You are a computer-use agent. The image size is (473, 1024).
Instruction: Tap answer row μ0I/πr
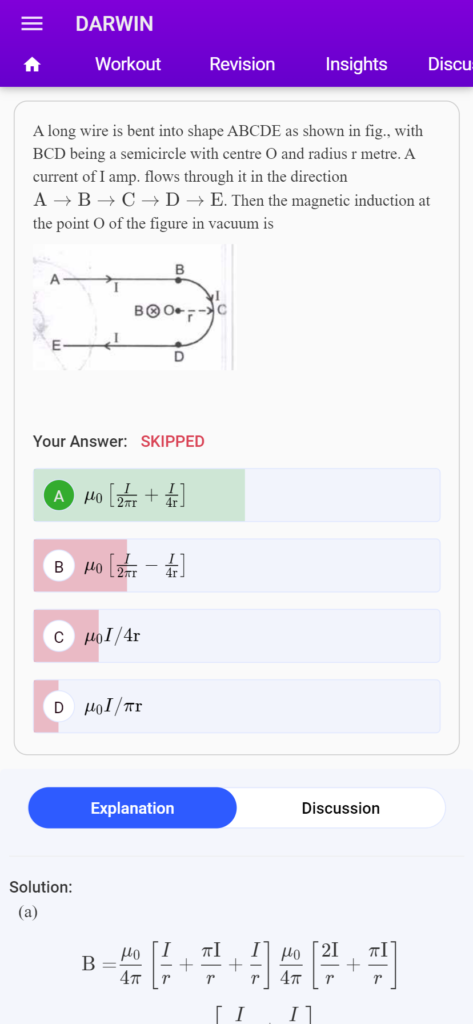(x=237, y=707)
